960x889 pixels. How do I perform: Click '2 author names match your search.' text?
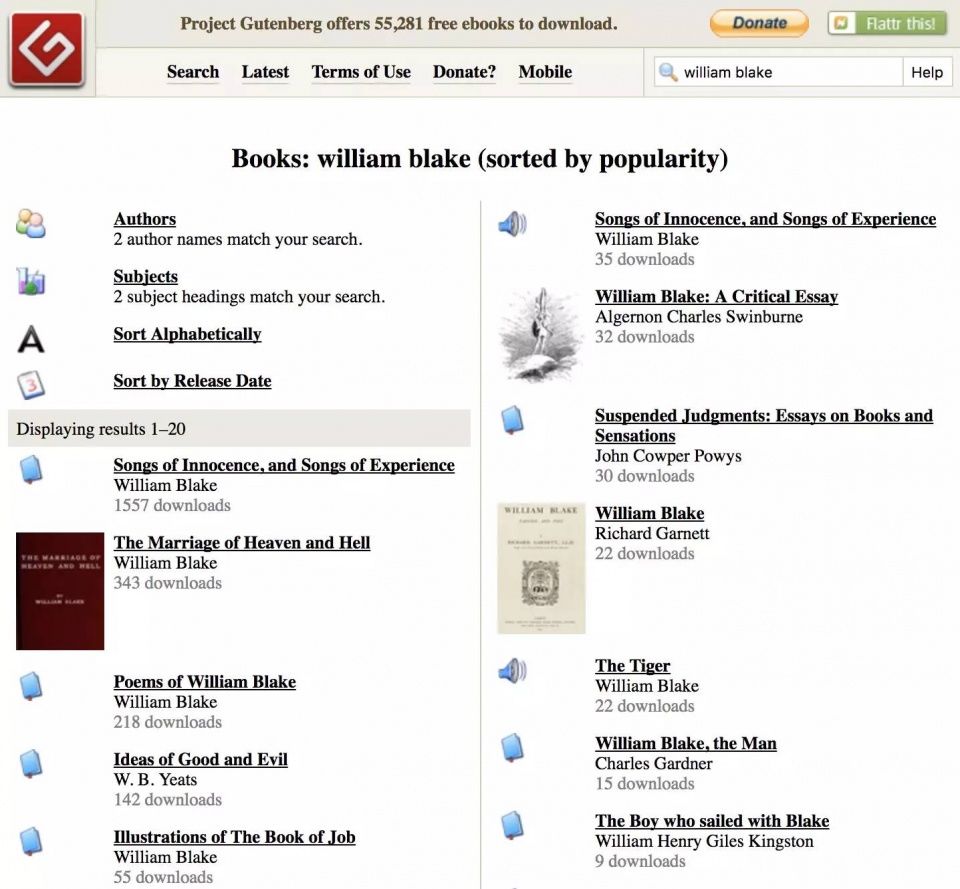tap(238, 239)
